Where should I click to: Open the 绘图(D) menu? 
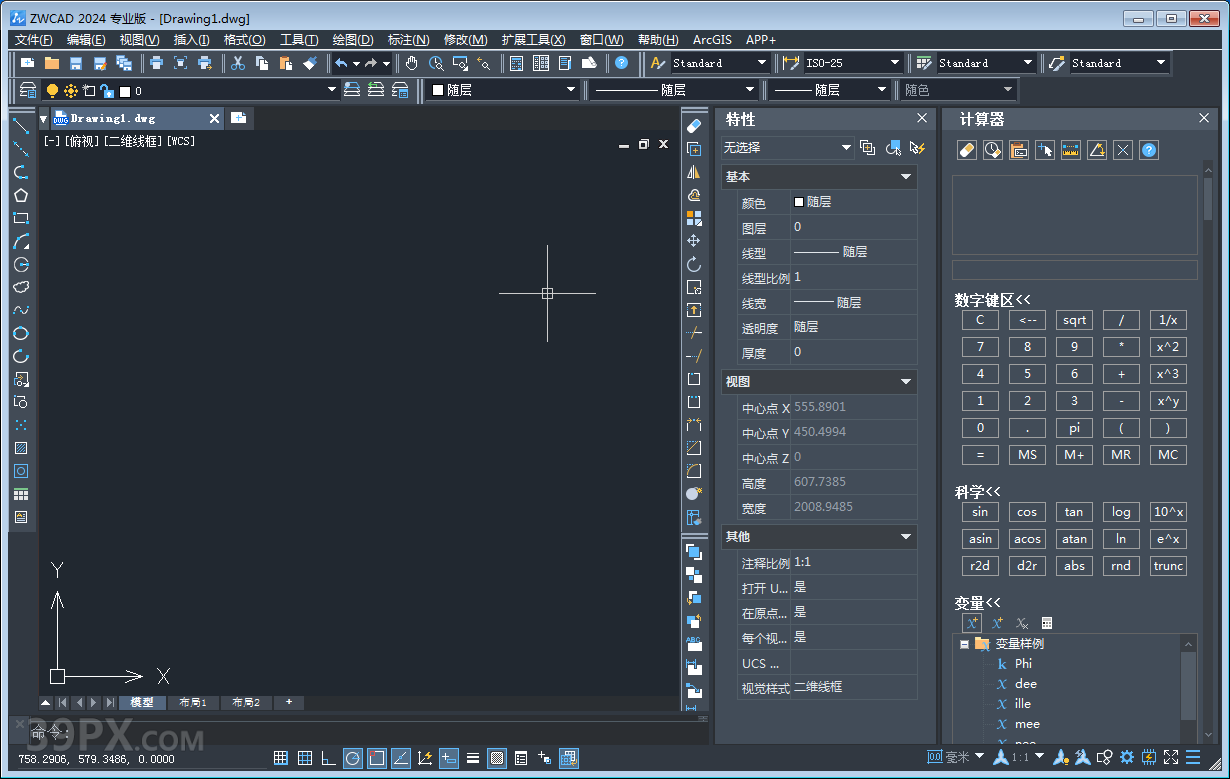click(352, 40)
